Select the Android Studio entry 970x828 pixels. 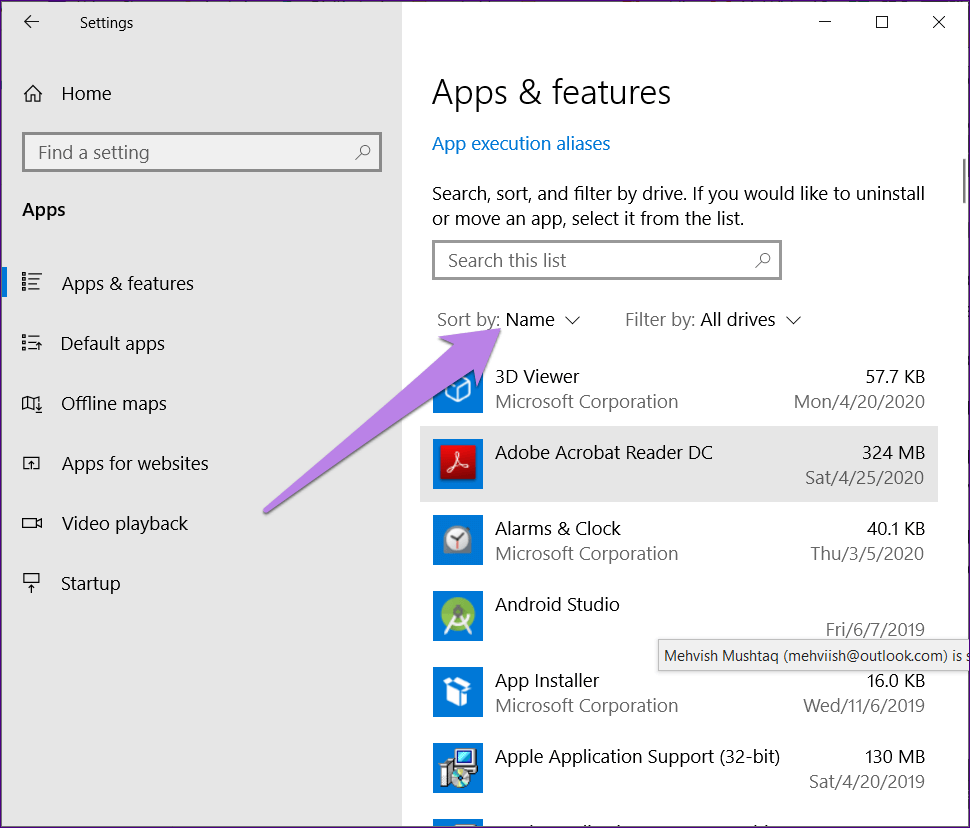point(679,616)
